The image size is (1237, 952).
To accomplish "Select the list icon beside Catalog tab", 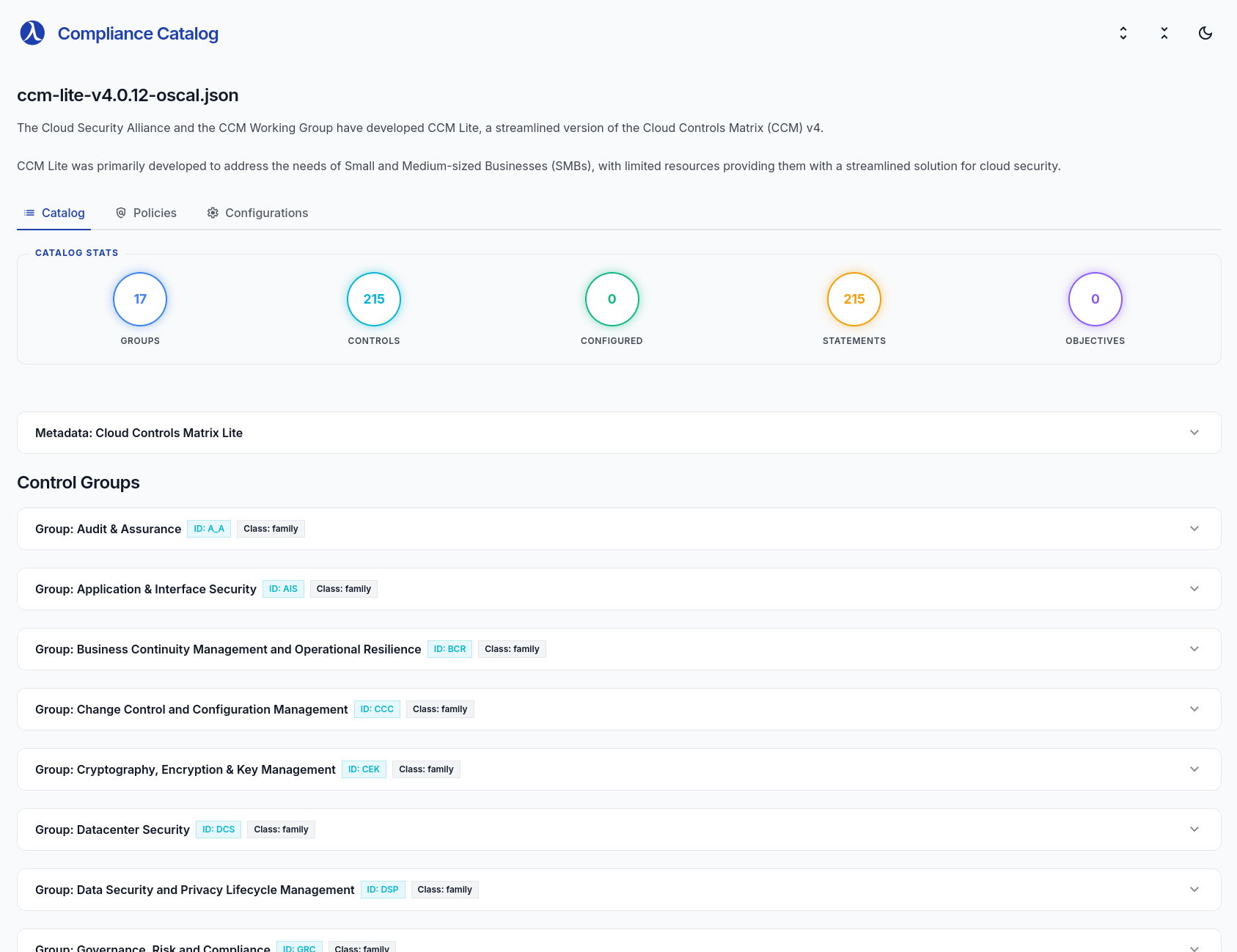I will (29, 213).
